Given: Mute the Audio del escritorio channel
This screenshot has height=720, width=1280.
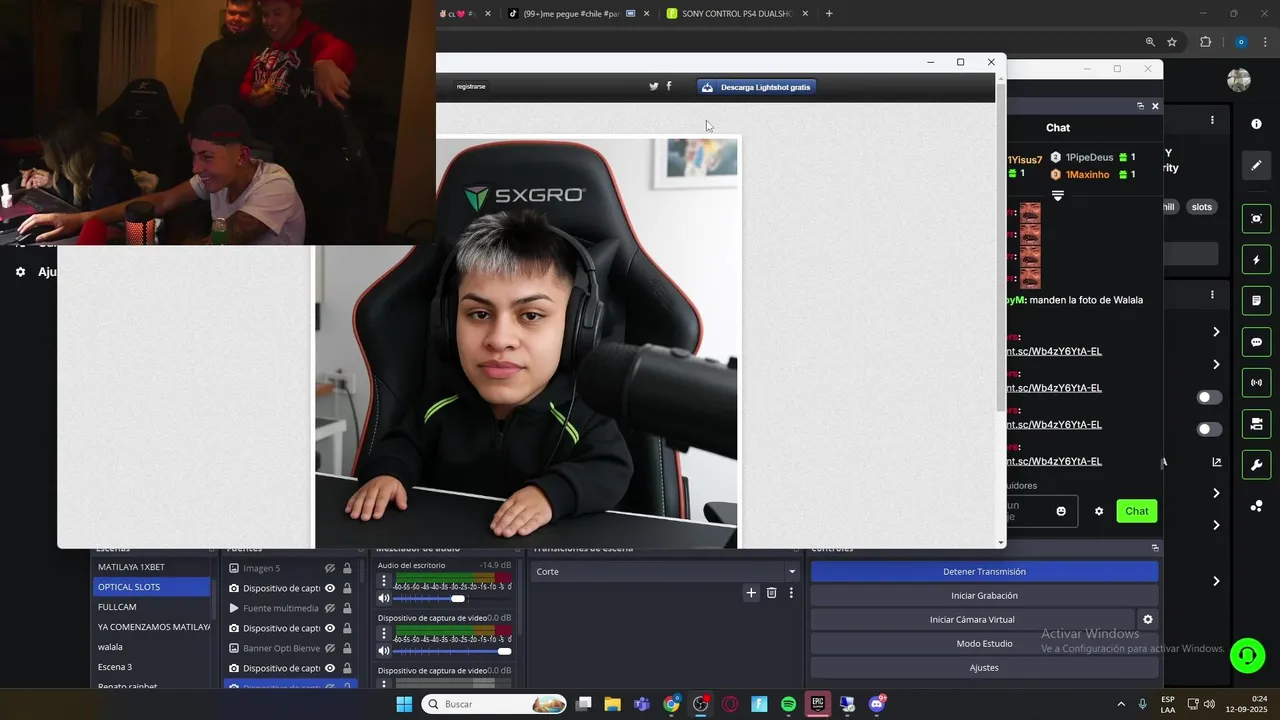Looking at the screenshot, I should pyautogui.click(x=384, y=598).
